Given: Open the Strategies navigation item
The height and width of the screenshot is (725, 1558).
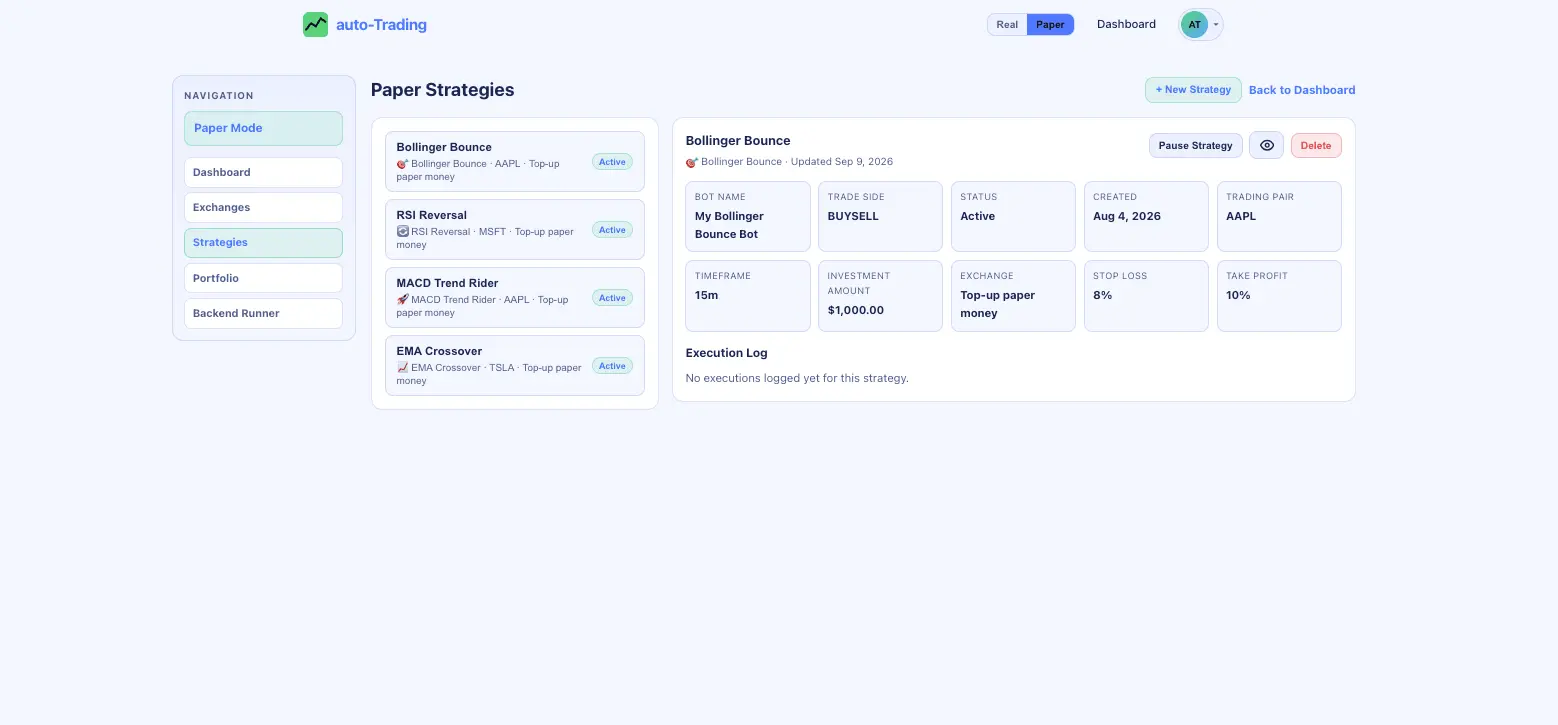Looking at the screenshot, I should point(263,243).
